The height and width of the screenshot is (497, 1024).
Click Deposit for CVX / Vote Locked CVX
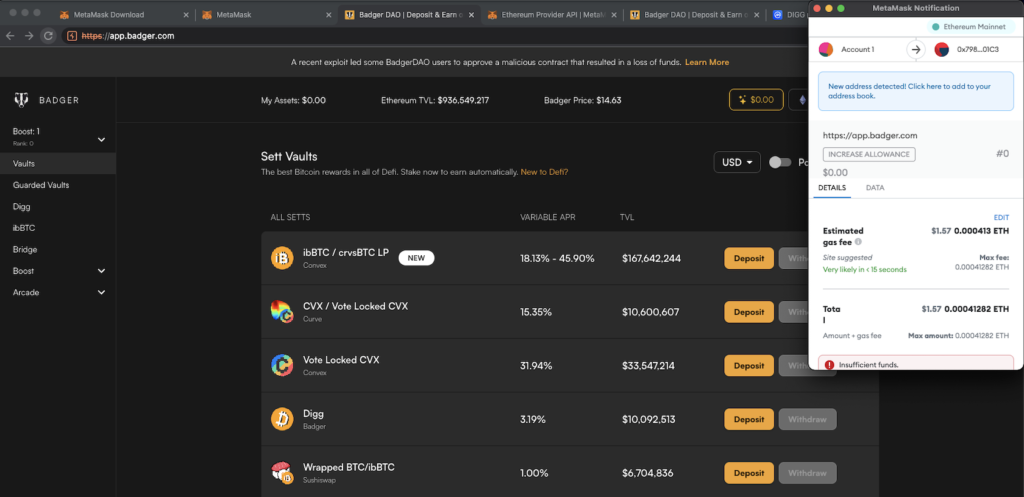click(748, 312)
